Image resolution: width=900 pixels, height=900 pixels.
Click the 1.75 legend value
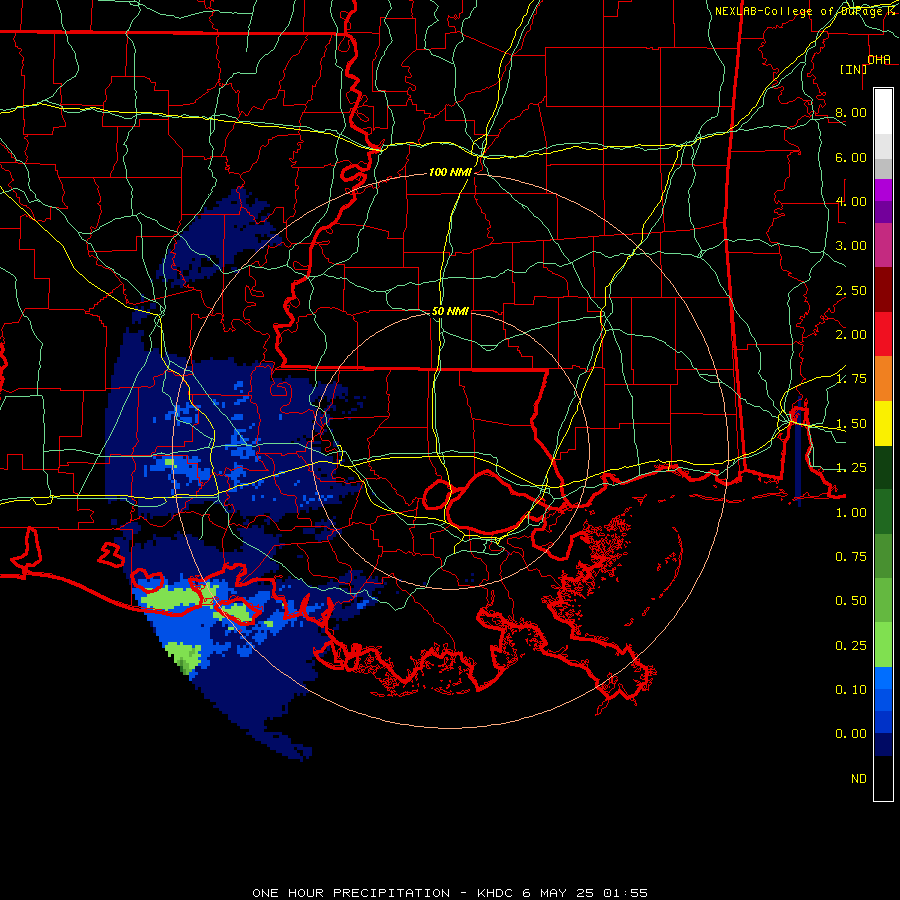pos(851,379)
